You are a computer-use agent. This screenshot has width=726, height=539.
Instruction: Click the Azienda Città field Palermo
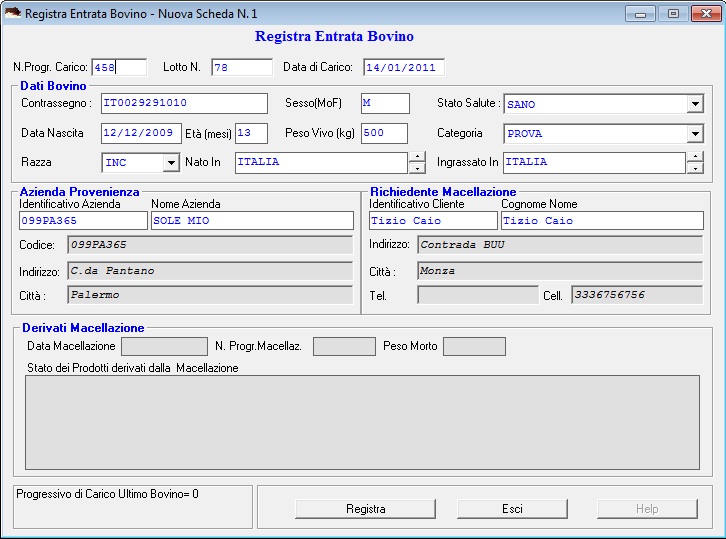(210, 295)
